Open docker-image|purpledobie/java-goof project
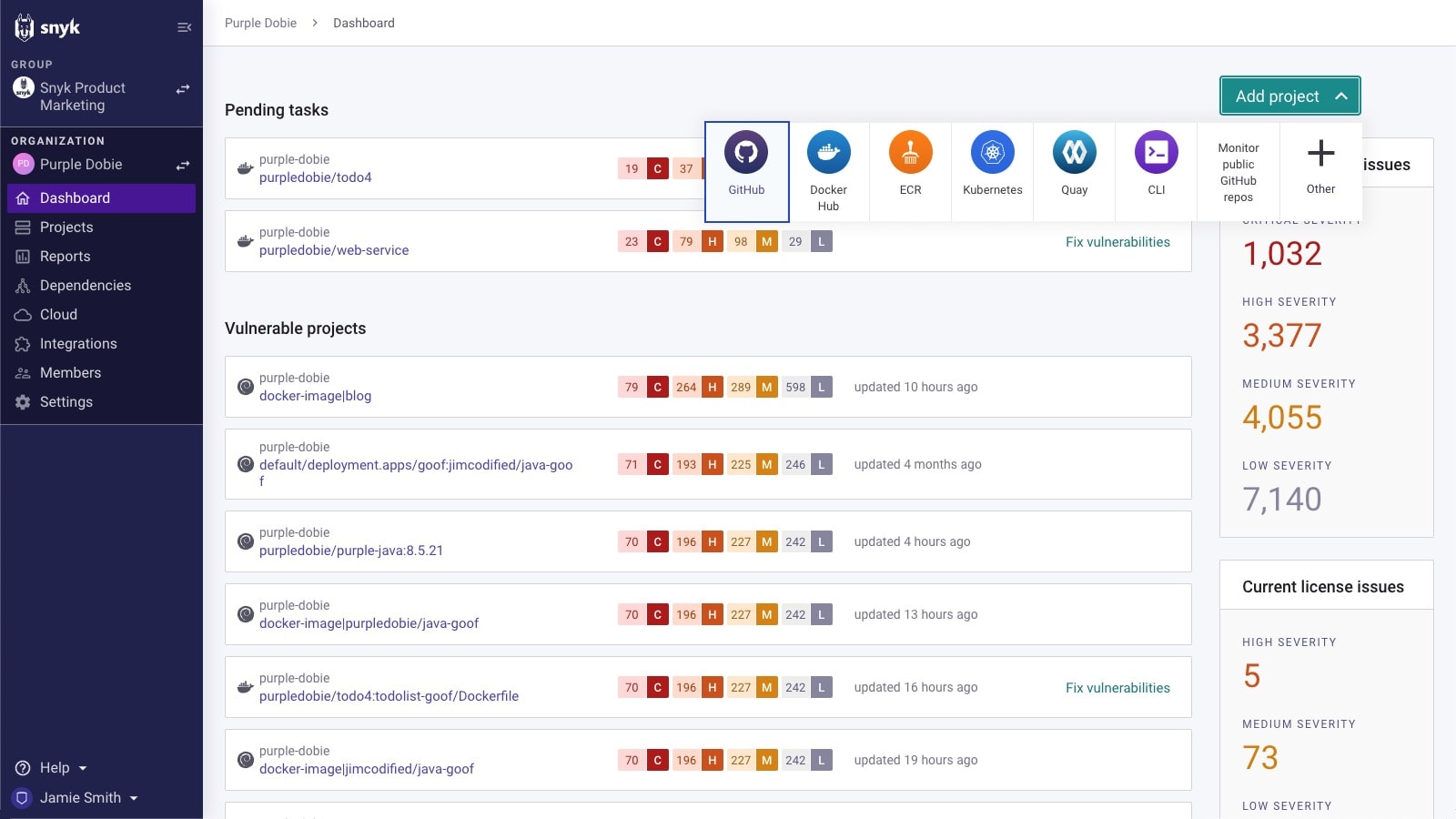 (369, 623)
